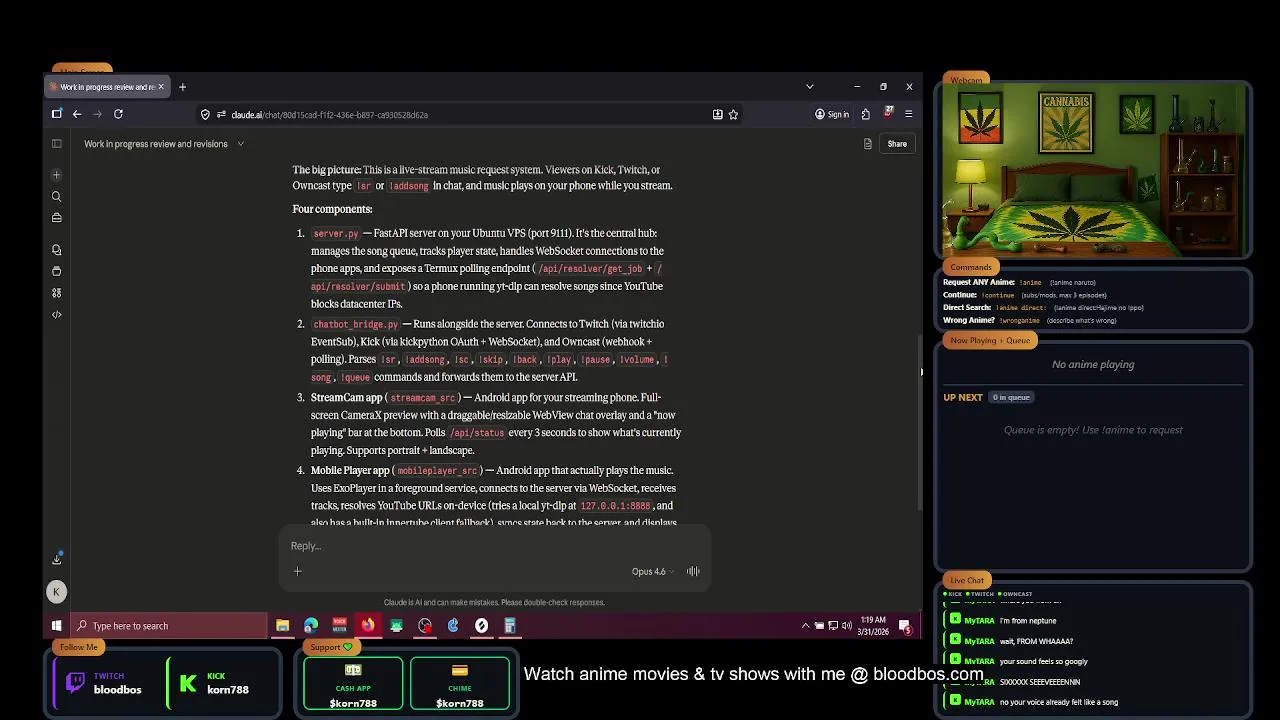1280x720 pixels.
Task: Click the Windows Start button
Action: [x=57, y=626]
